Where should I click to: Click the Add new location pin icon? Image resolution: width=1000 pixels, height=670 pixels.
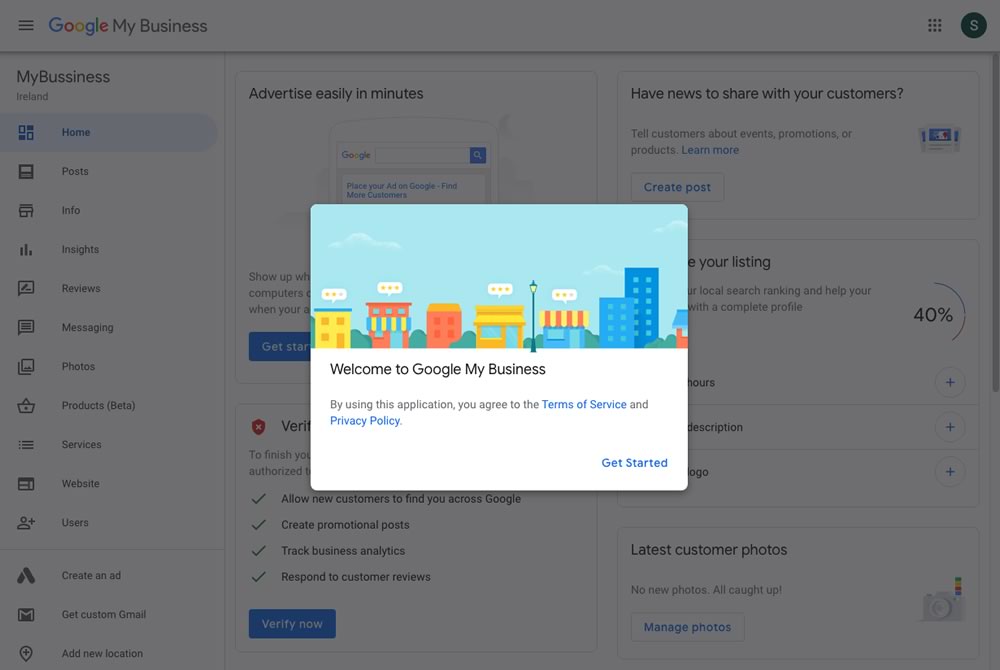pos(26,653)
